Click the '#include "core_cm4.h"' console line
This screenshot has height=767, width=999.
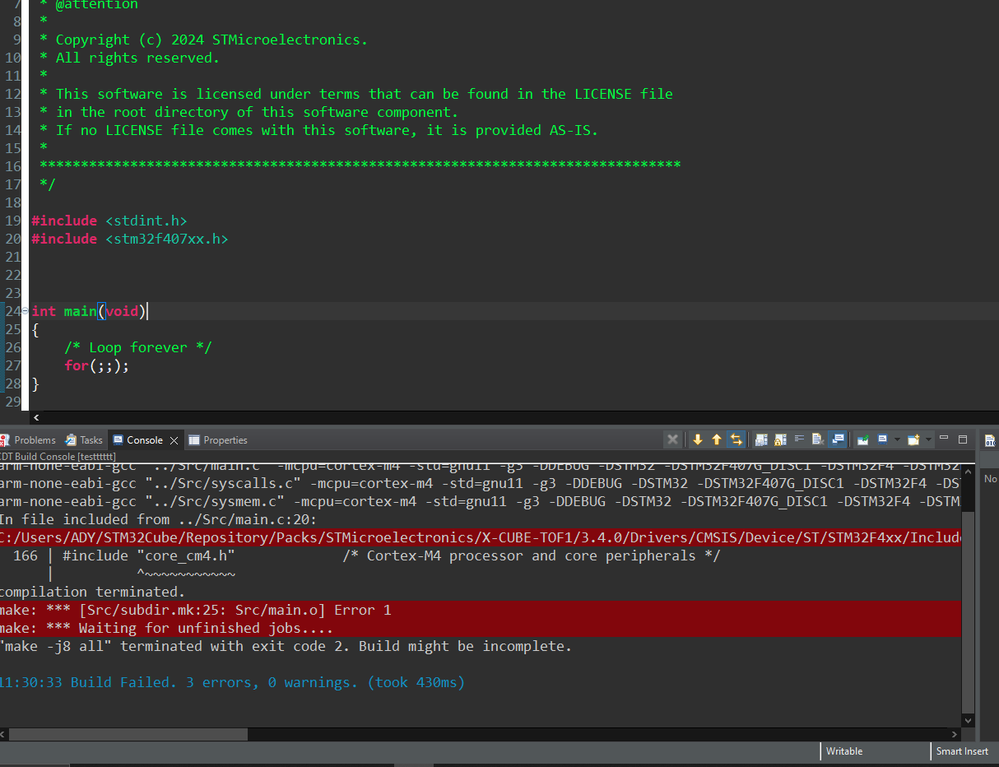point(366,556)
